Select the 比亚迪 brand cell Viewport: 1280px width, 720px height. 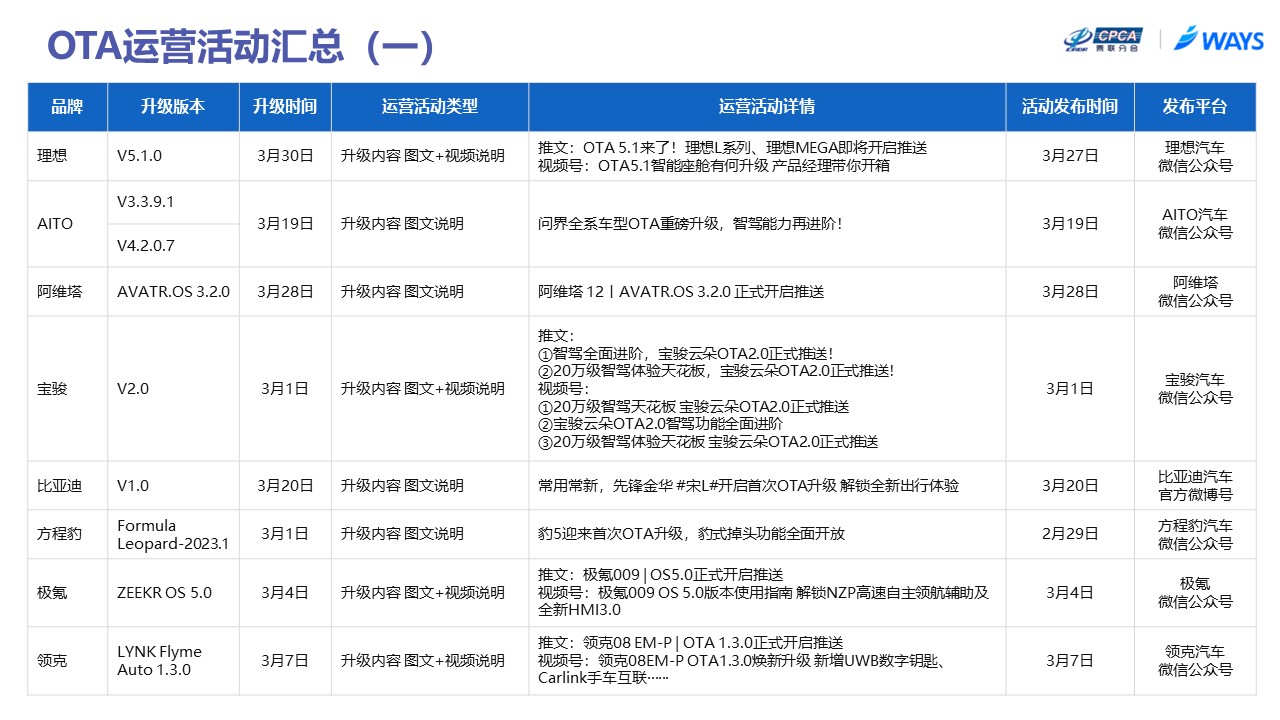coord(67,486)
